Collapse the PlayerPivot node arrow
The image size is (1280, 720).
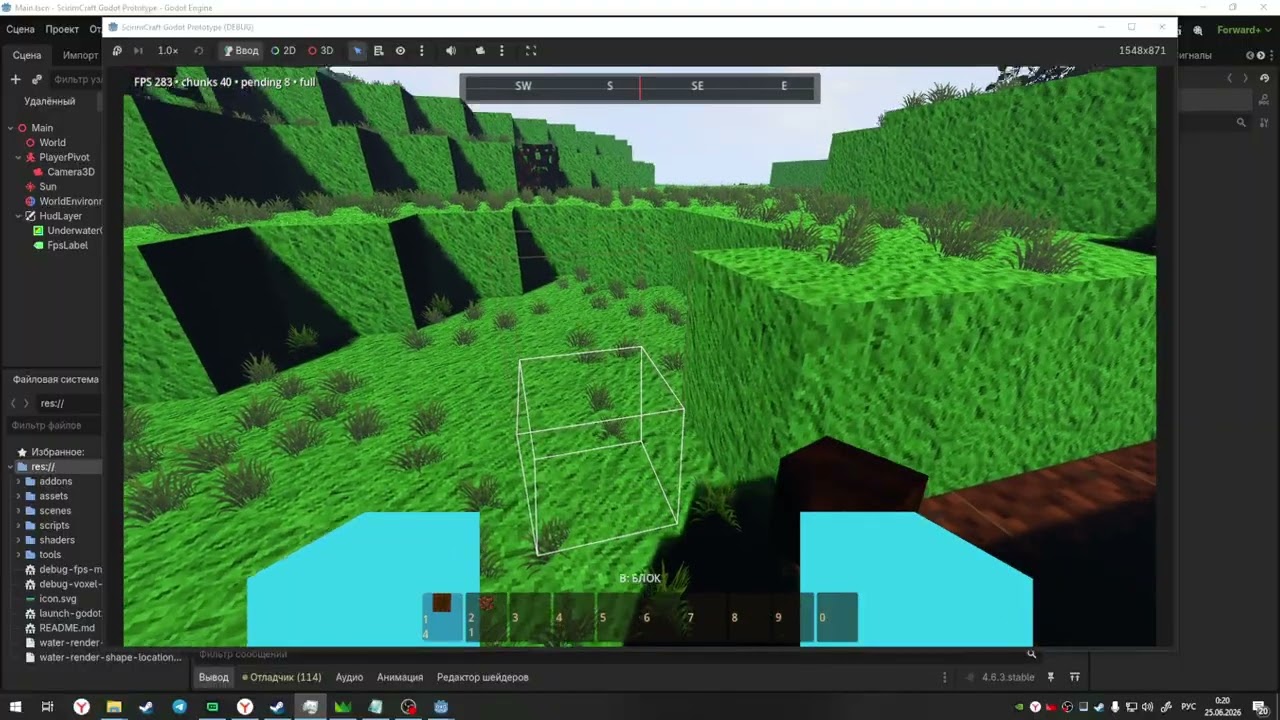(x=18, y=157)
